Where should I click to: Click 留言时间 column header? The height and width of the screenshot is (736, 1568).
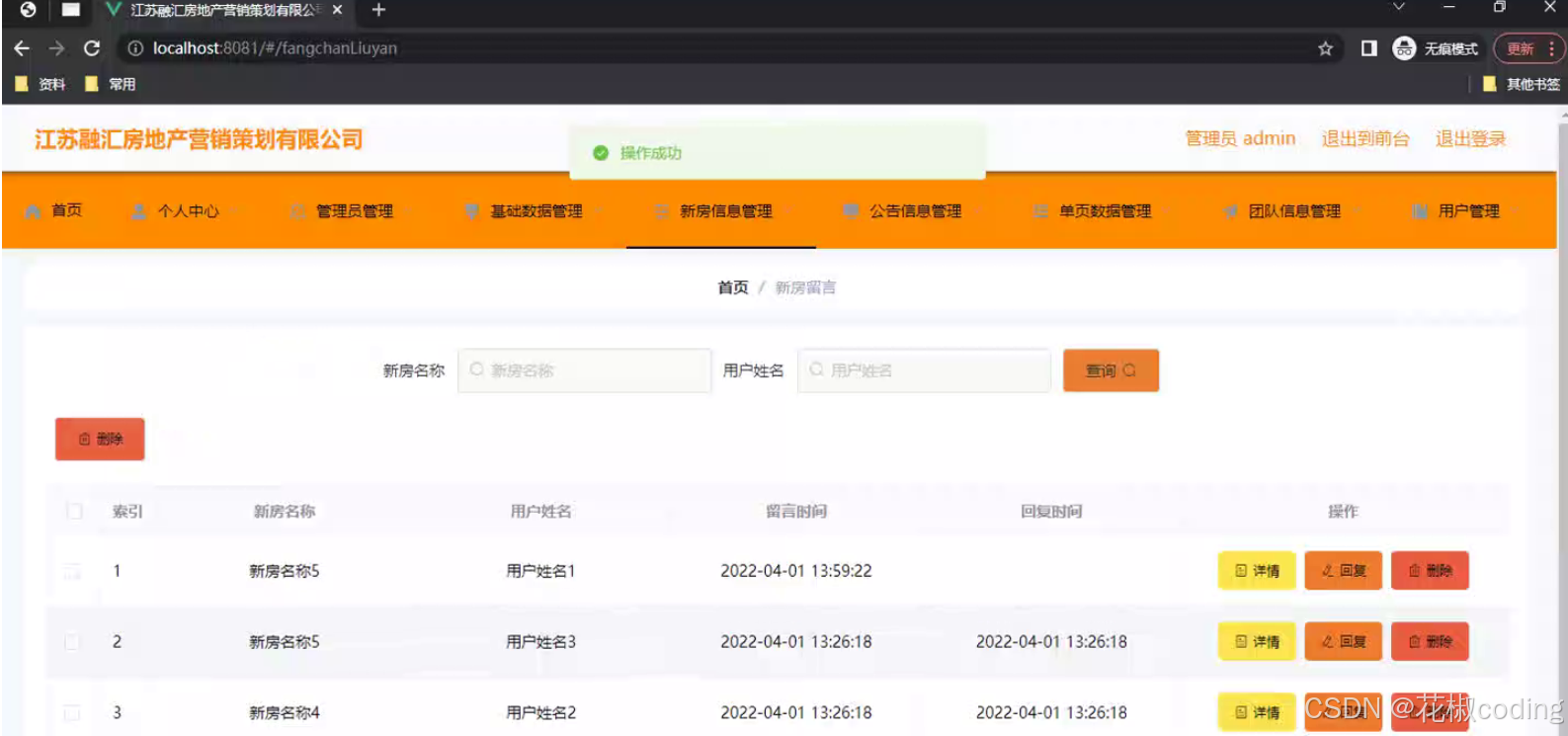[x=796, y=511]
